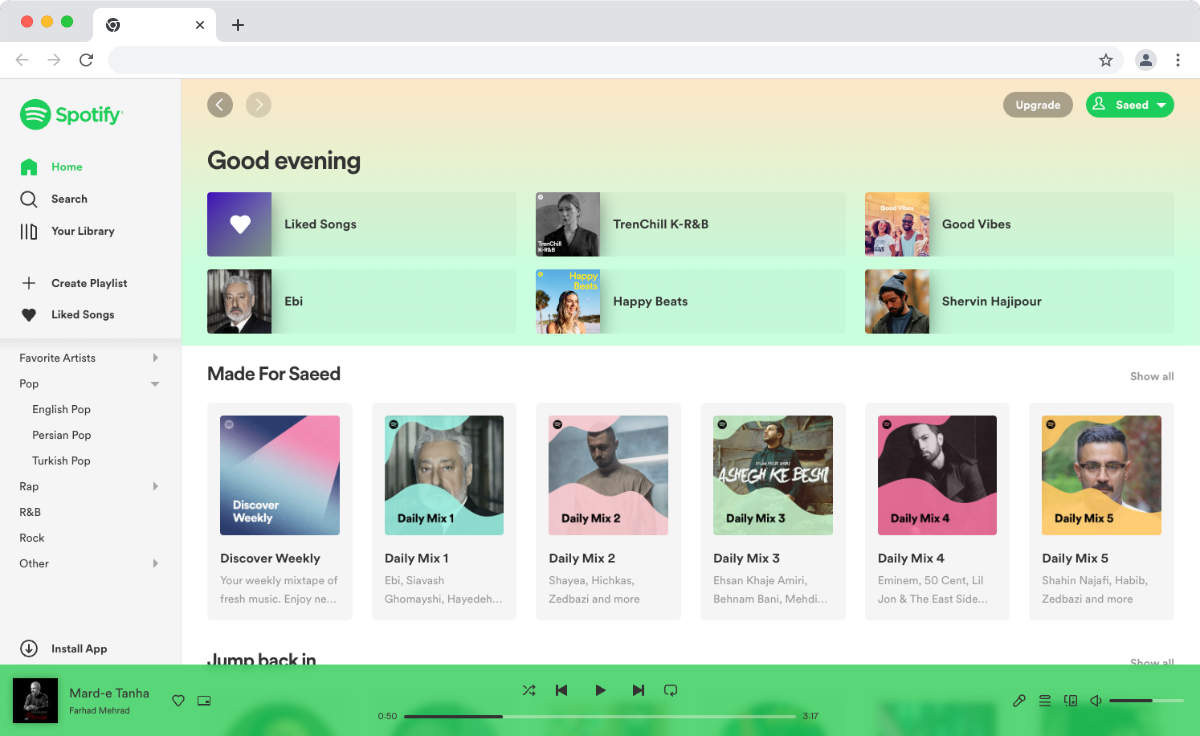Click the Search magnifier icon in sidebar
The width and height of the screenshot is (1200, 736).
click(x=29, y=199)
